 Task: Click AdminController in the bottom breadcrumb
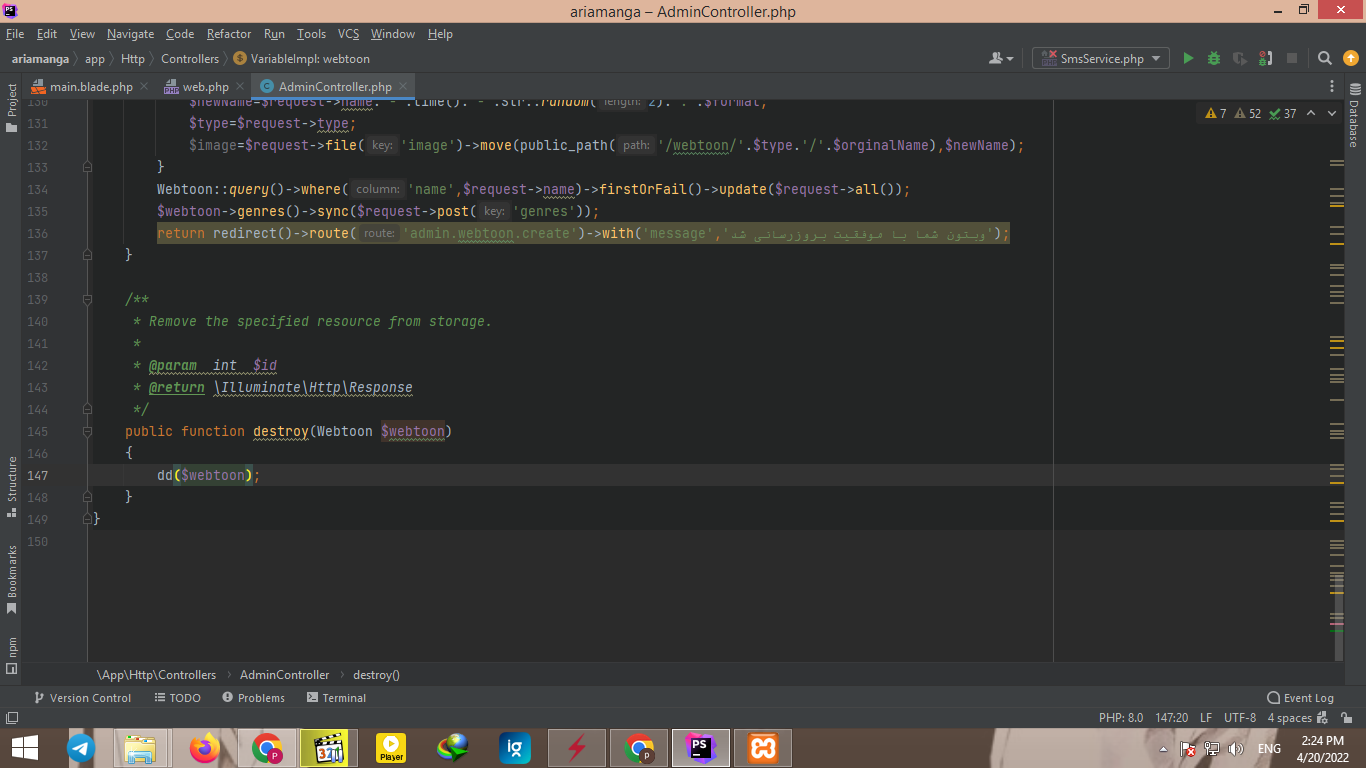point(284,675)
